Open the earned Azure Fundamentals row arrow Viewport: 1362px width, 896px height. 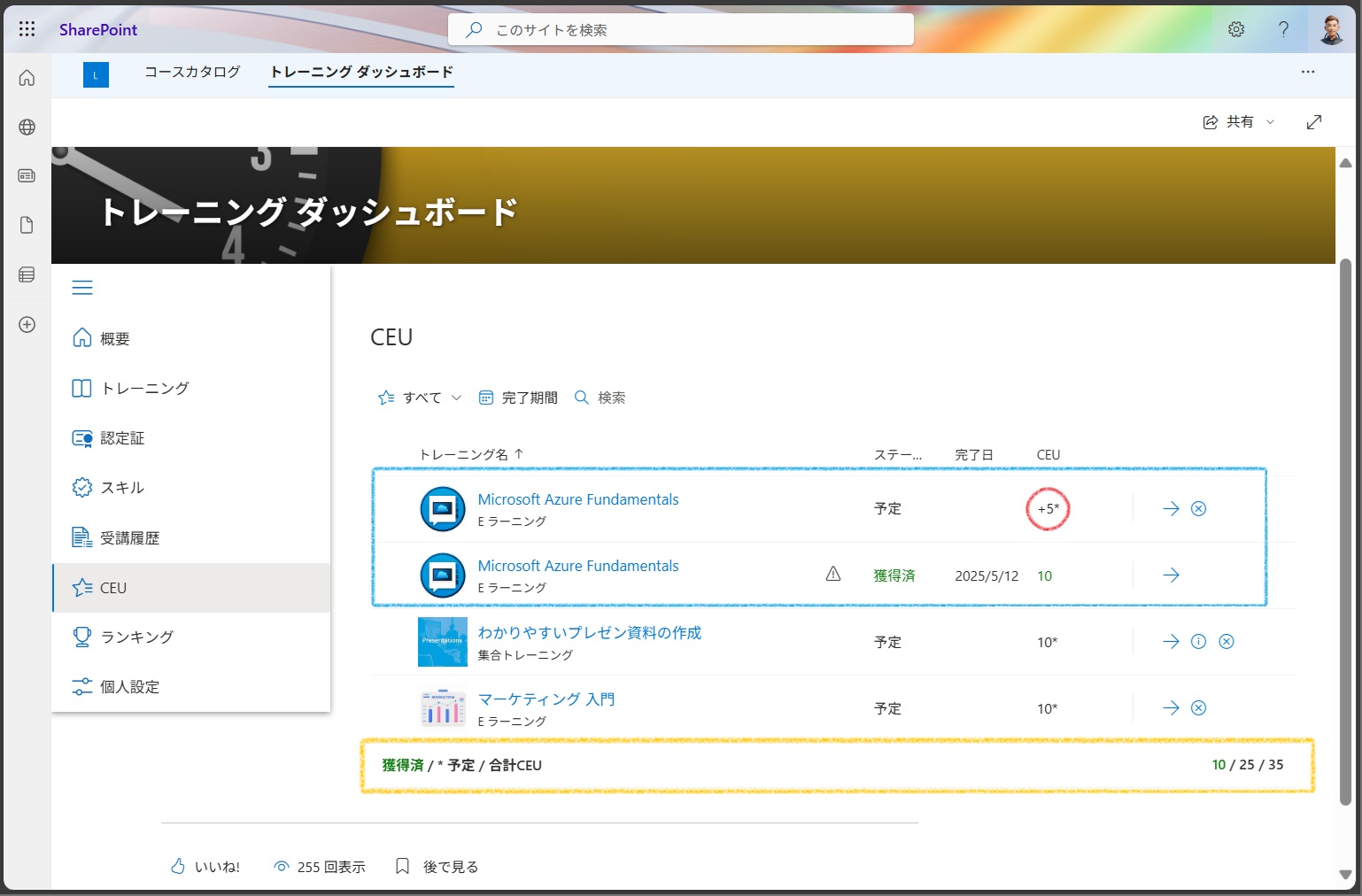(1171, 575)
